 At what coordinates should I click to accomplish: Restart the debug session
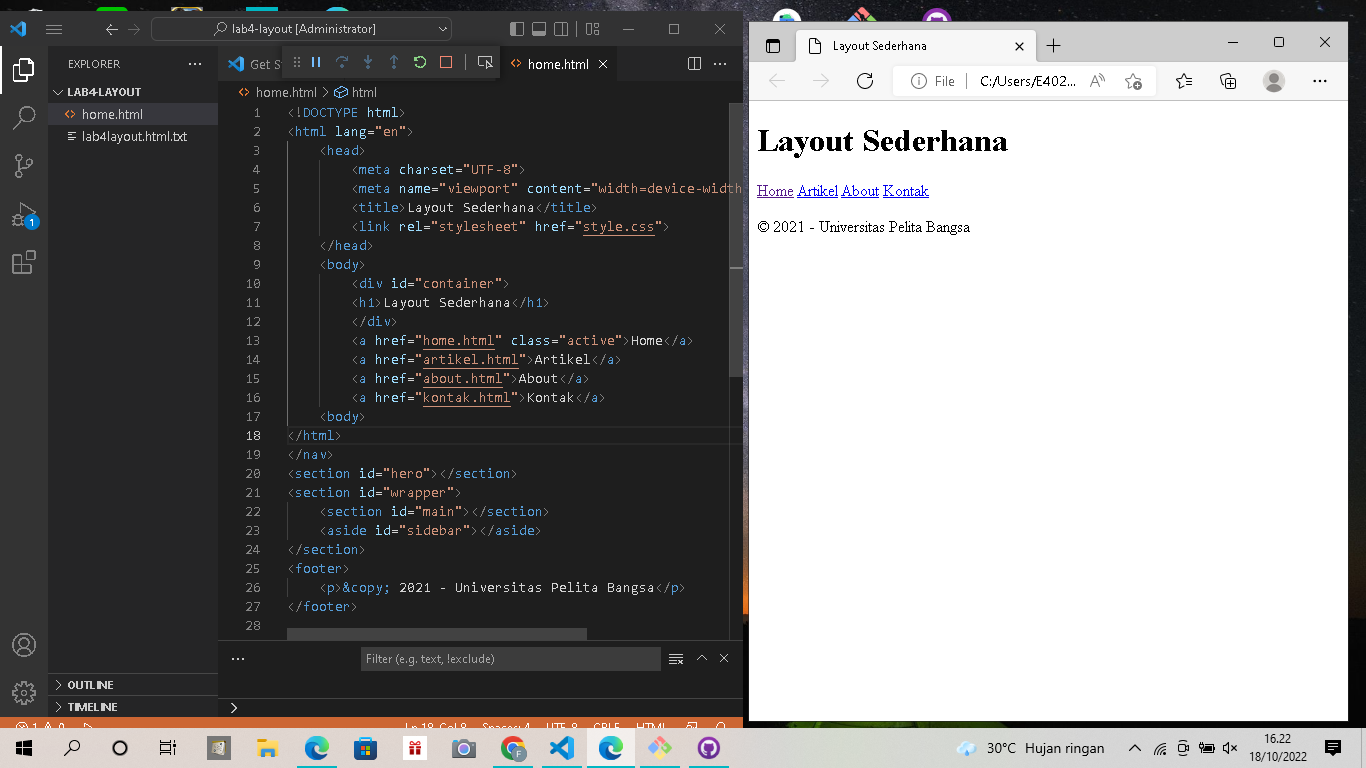point(419,62)
